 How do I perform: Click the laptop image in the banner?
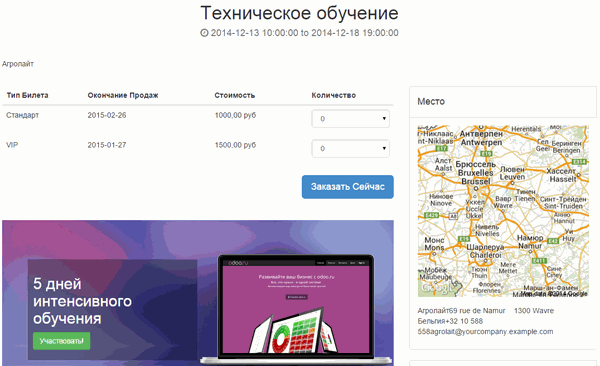(296, 309)
